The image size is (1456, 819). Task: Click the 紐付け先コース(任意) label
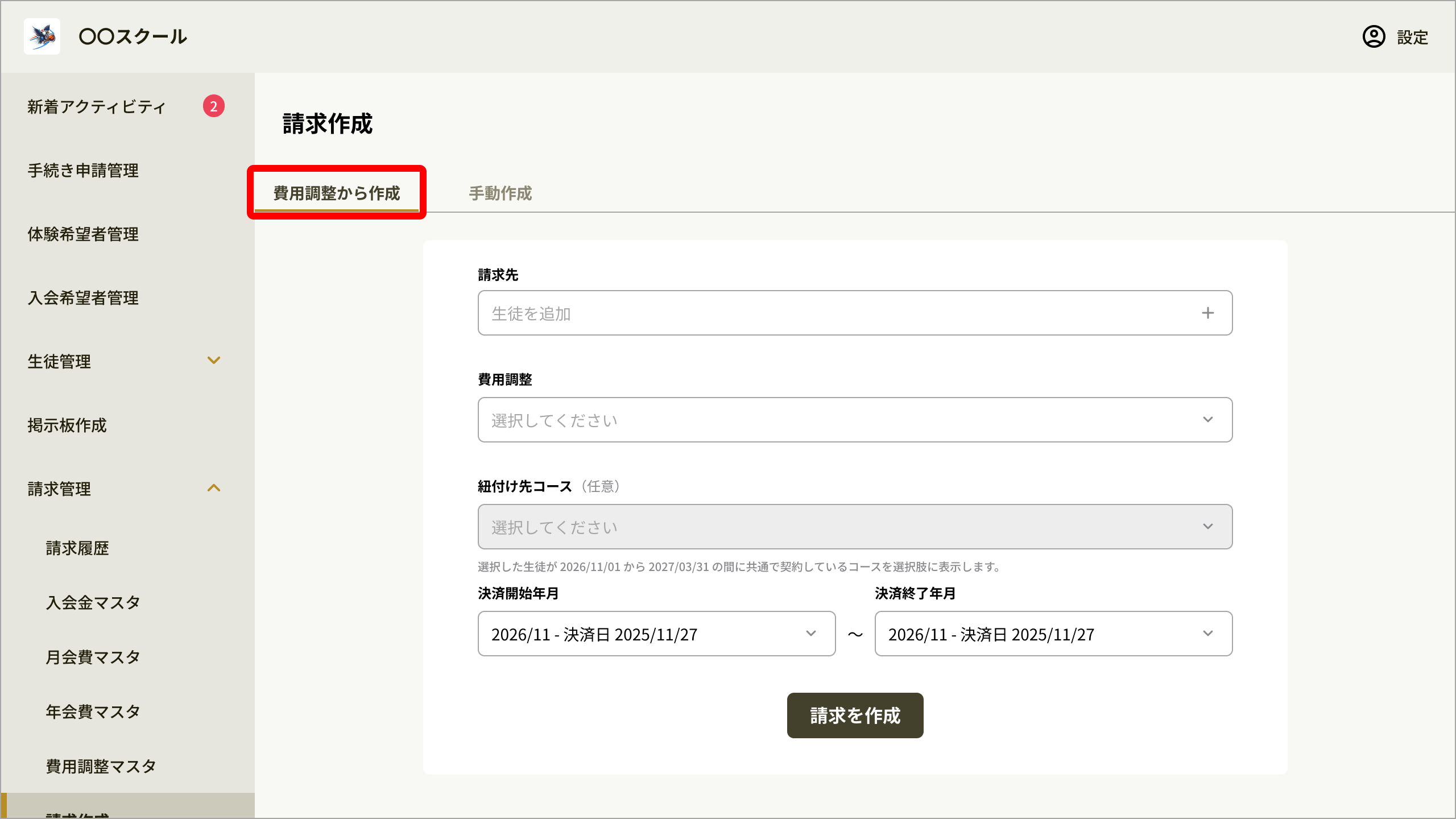pos(549,486)
